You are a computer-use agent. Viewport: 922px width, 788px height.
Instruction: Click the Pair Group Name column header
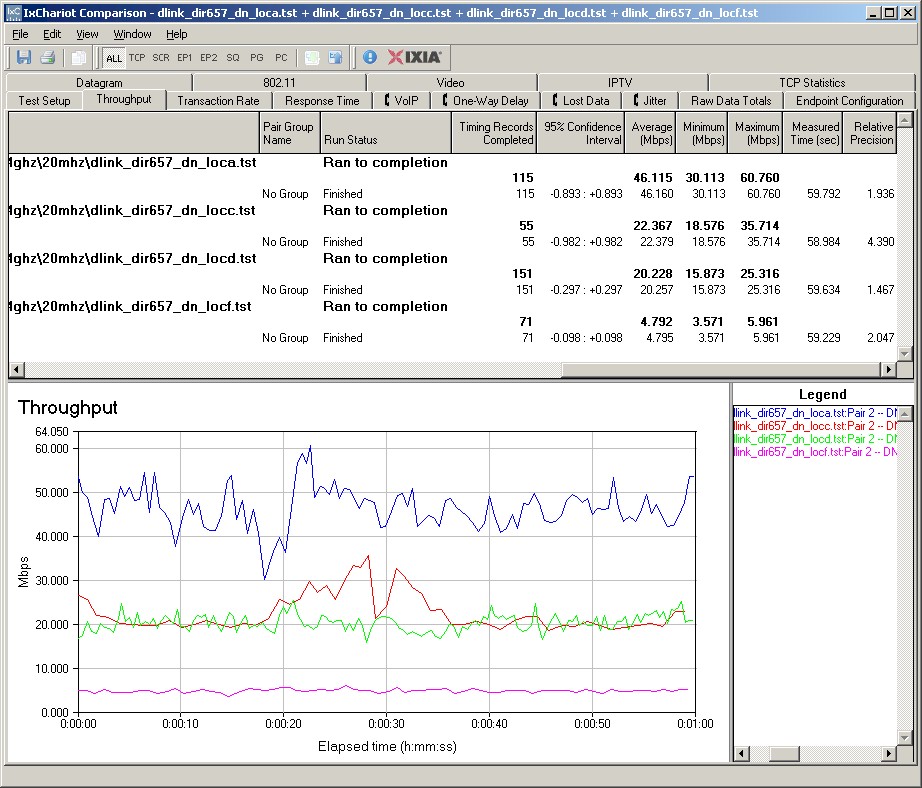(289, 133)
